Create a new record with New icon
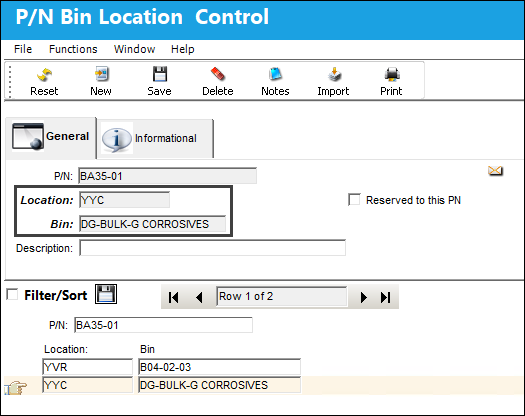525x416 pixels. pos(101,81)
